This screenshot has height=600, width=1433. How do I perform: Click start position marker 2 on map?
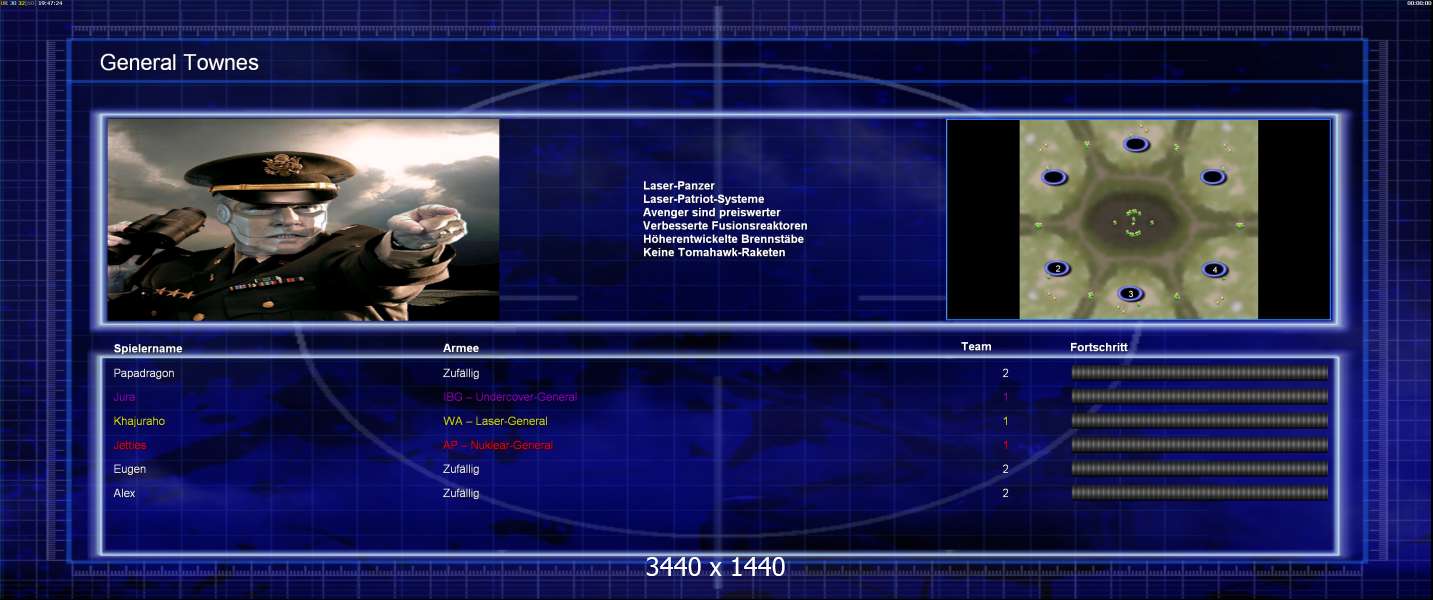click(x=1058, y=268)
